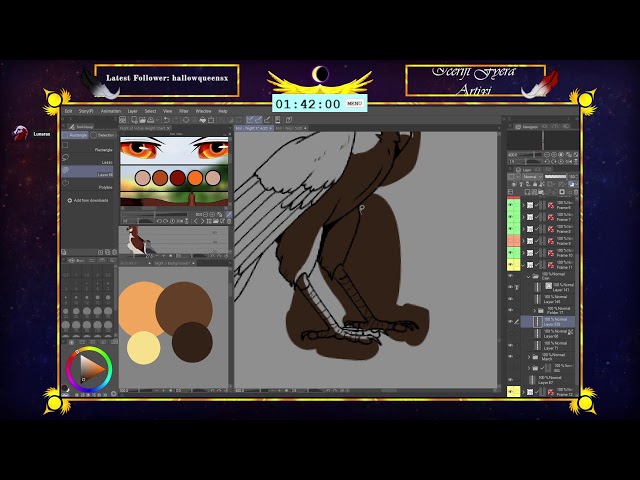Expand the Folder 17 sub folder
The image size is (640, 480).
pos(535,311)
